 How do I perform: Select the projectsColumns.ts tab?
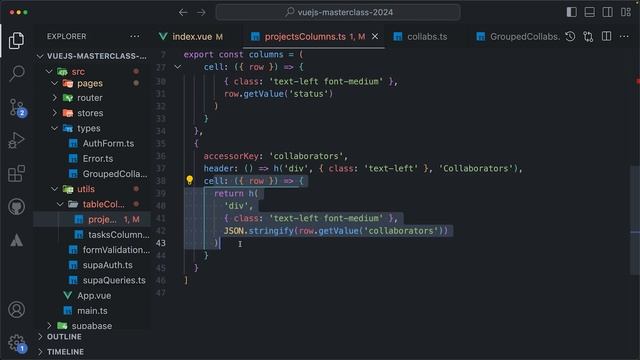coord(304,37)
